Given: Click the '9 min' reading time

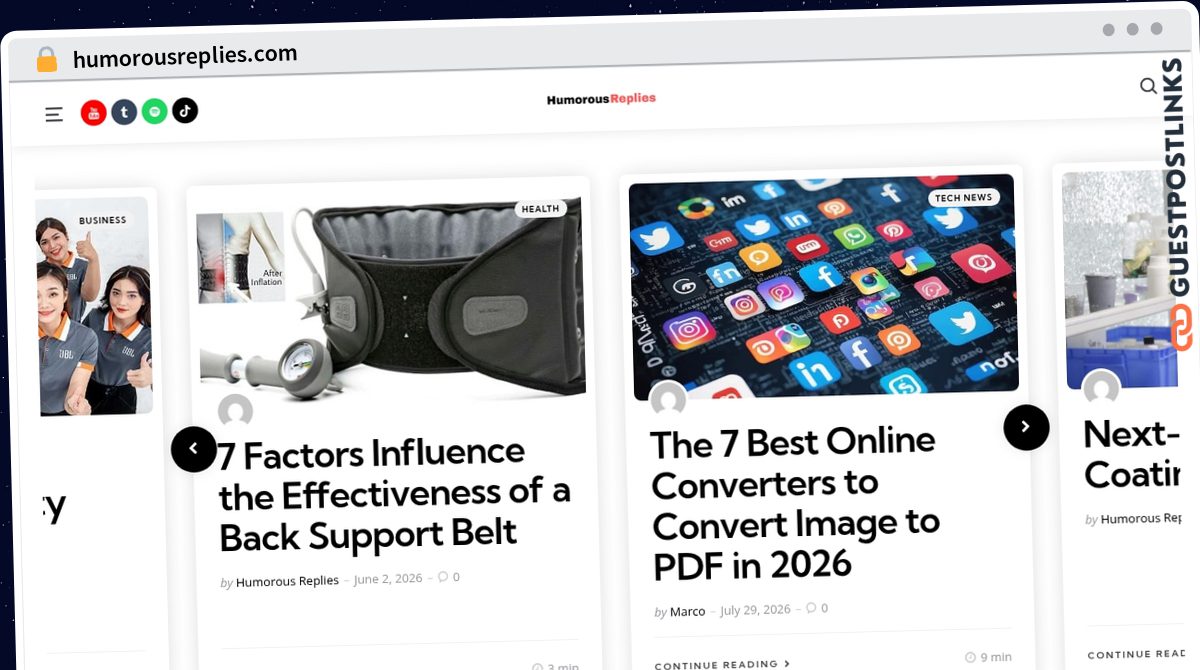Looking at the screenshot, I should coord(988,657).
